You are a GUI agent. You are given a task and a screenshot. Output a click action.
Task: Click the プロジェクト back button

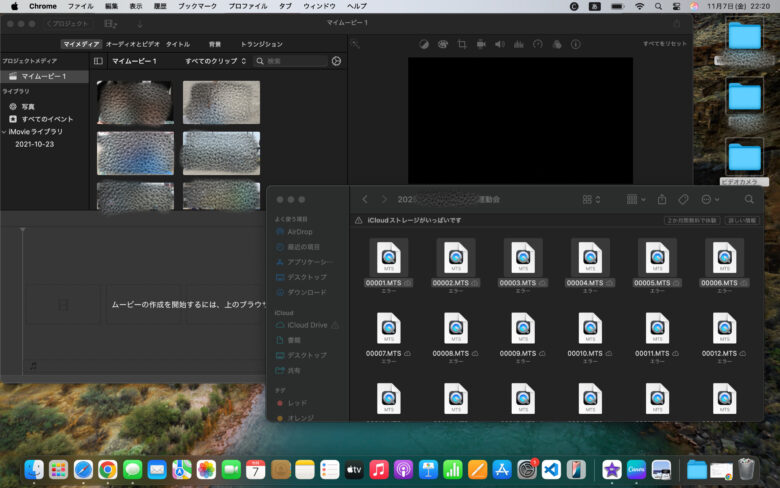pos(68,23)
